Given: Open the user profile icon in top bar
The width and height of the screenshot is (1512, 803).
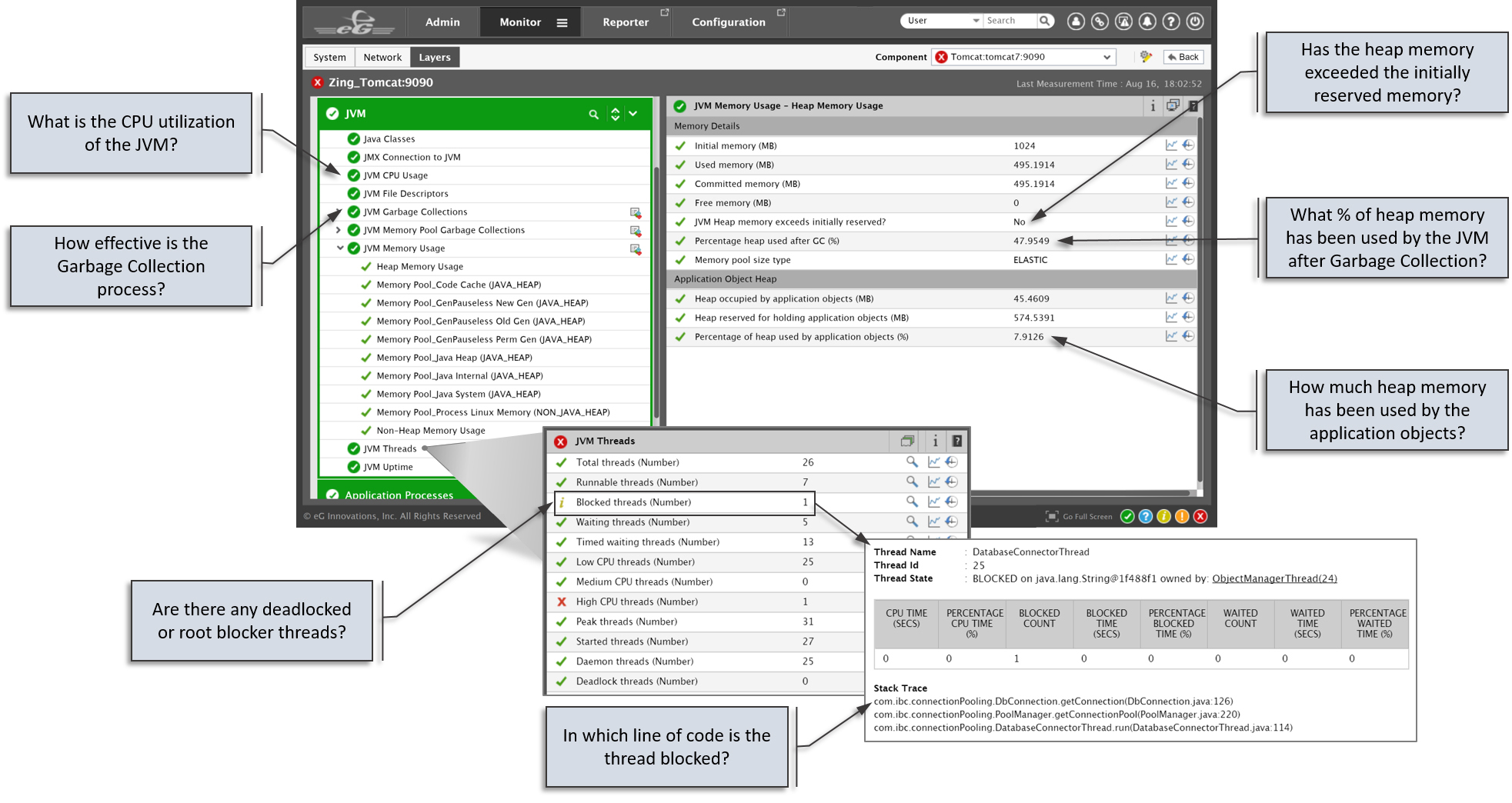Looking at the screenshot, I should [1076, 22].
